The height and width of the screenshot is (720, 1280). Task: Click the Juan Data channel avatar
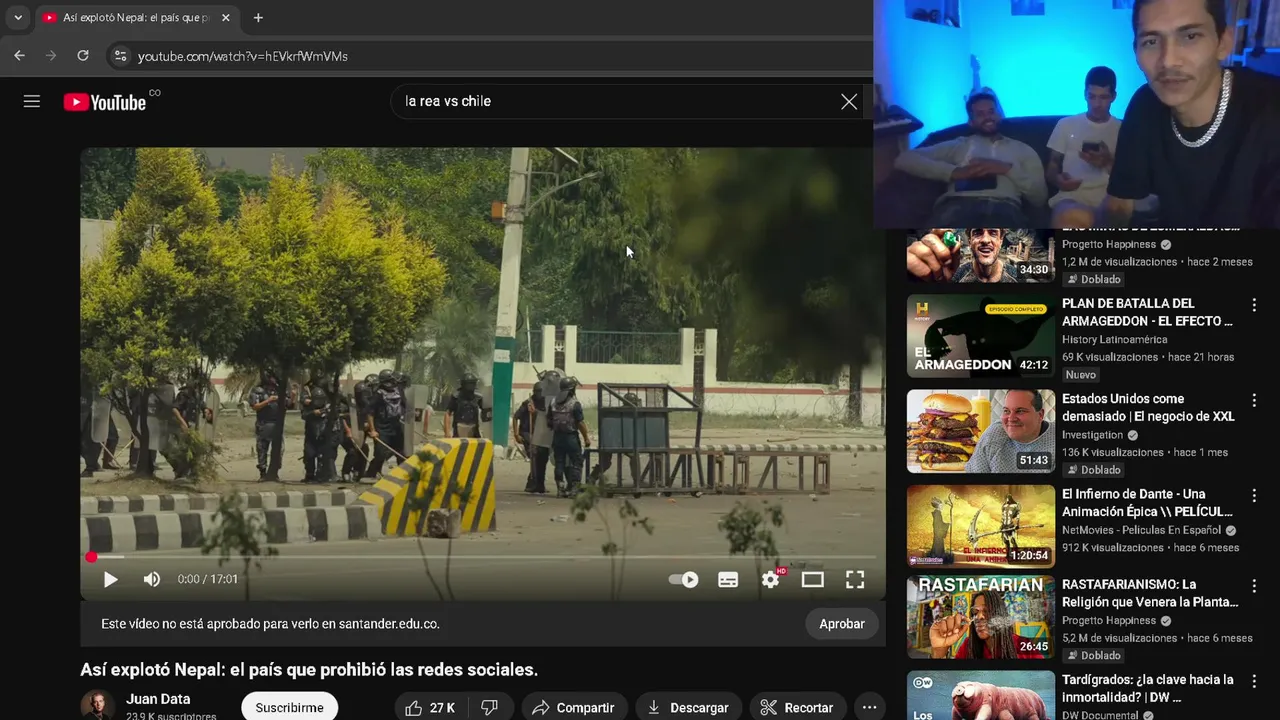[97, 705]
